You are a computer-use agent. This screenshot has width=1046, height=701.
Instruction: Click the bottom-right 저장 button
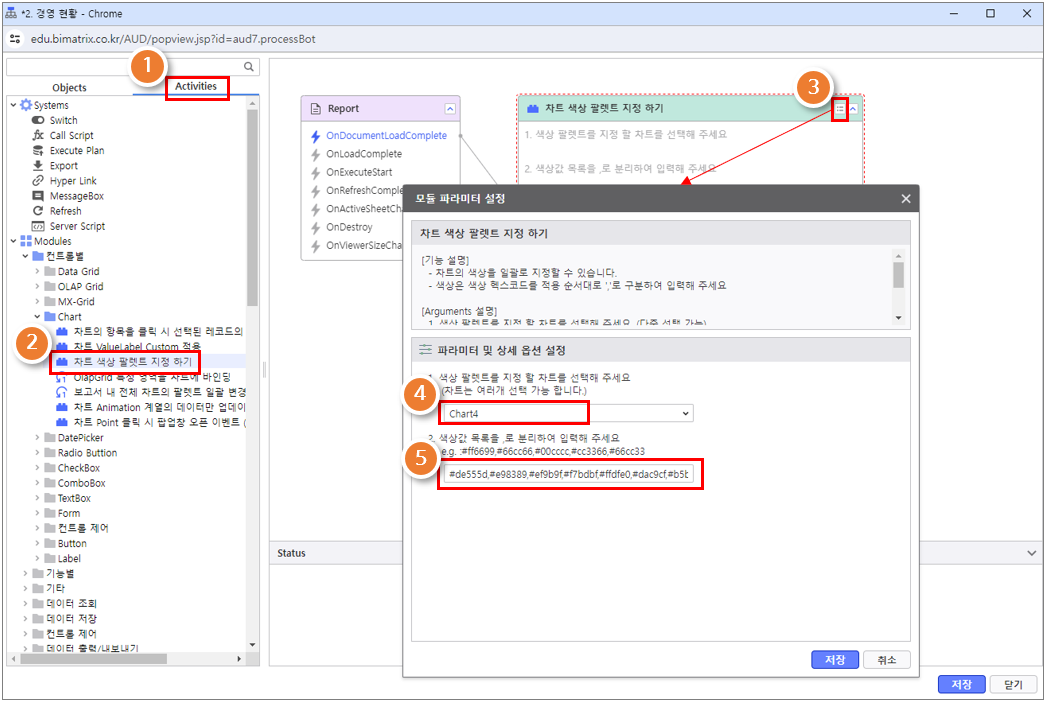point(961,684)
